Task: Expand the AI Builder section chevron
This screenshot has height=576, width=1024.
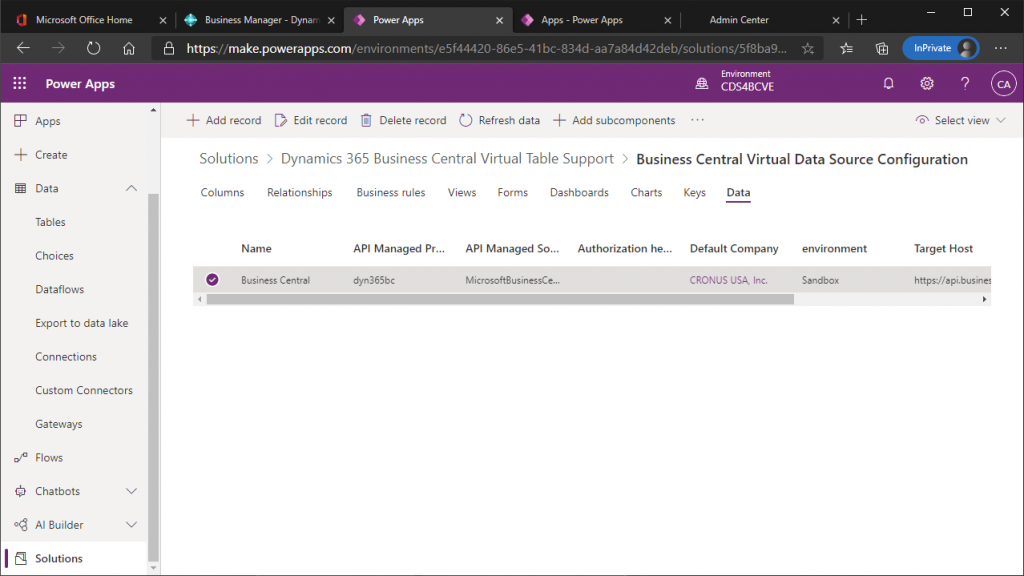Action: pyautogui.click(x=131, y=524)
